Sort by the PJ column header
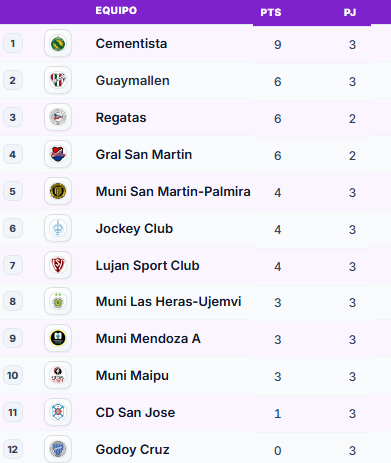391x463 pixels. point(350,12)
